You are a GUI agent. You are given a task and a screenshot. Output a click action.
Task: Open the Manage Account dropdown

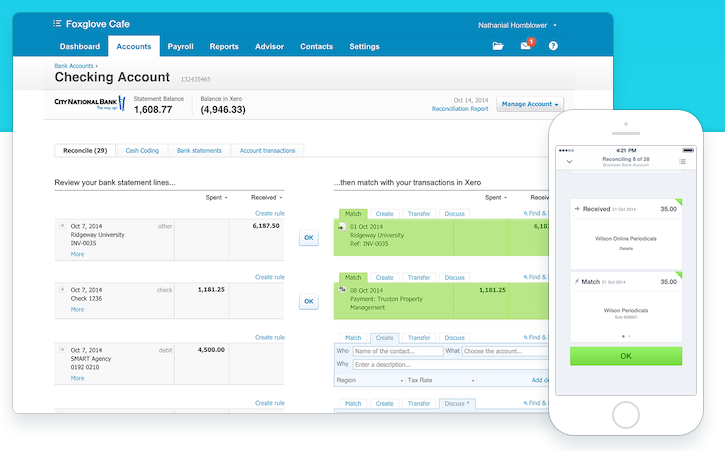[530, 104]
